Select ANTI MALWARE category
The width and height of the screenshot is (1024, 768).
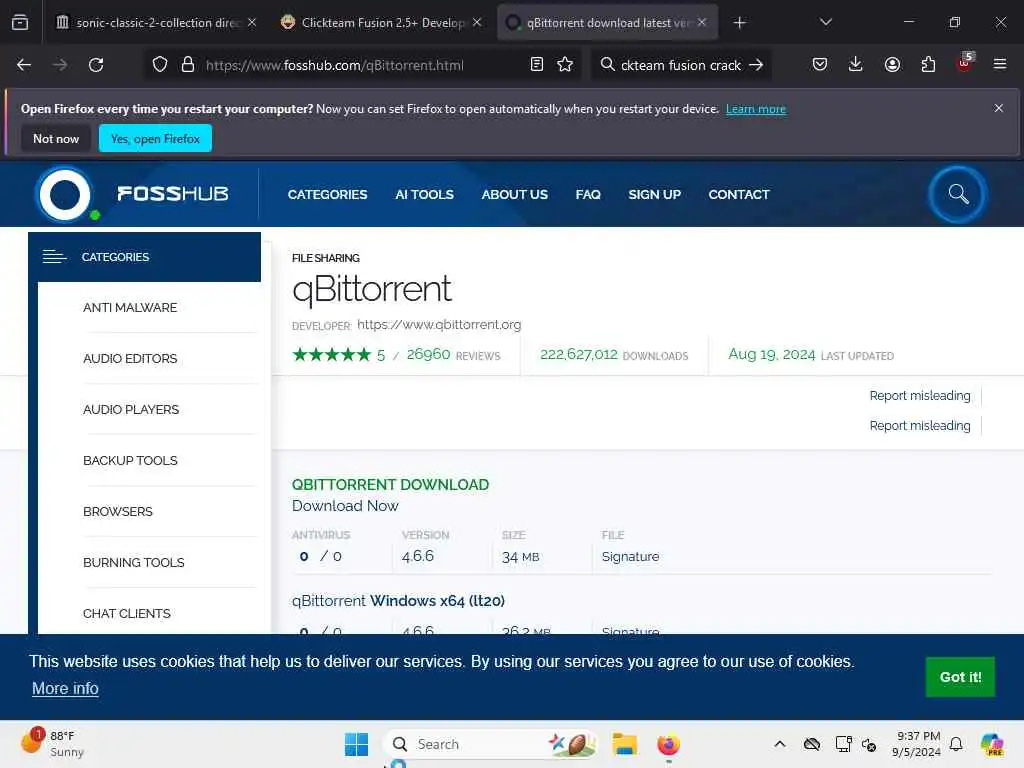(x=130, y=308)
